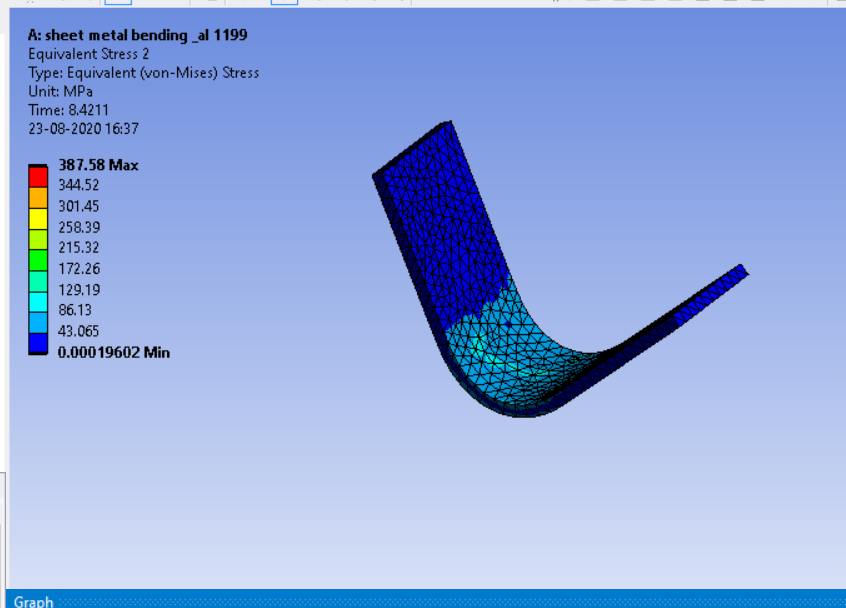Click the orange band in the stress legend
This screenshot has width=846, height=608.
38,197
